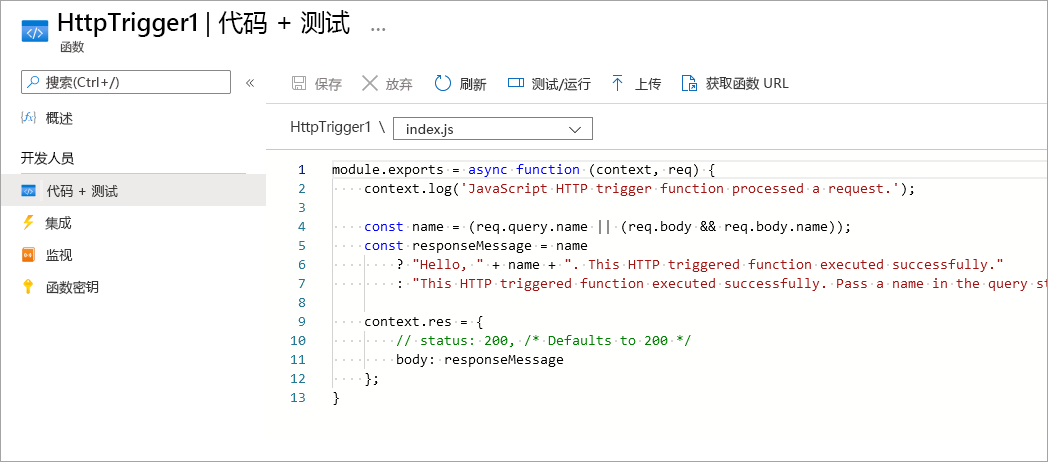Open the index.js file dropdown
This screenshot has width=1048, height=462.
(x=493, y=129)
